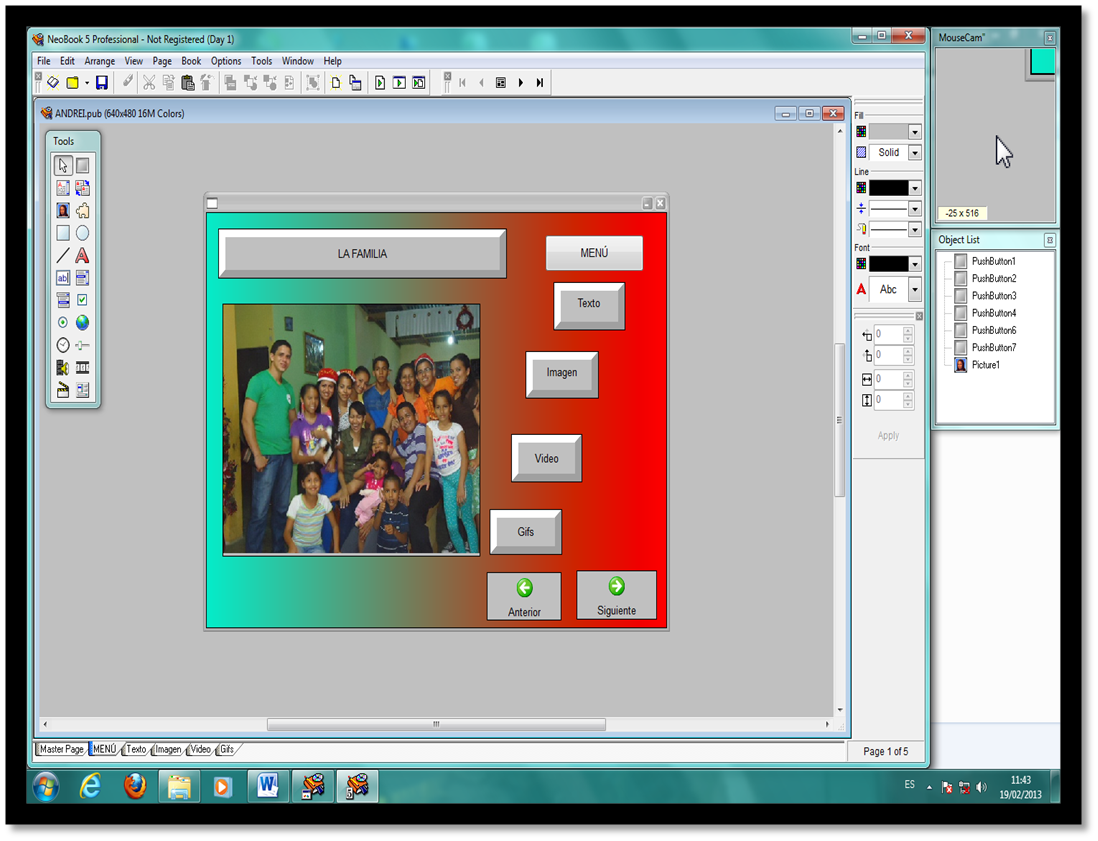Select the arrow selection tool
Viewport: 1098px width, 841px height.
(62, 164)
